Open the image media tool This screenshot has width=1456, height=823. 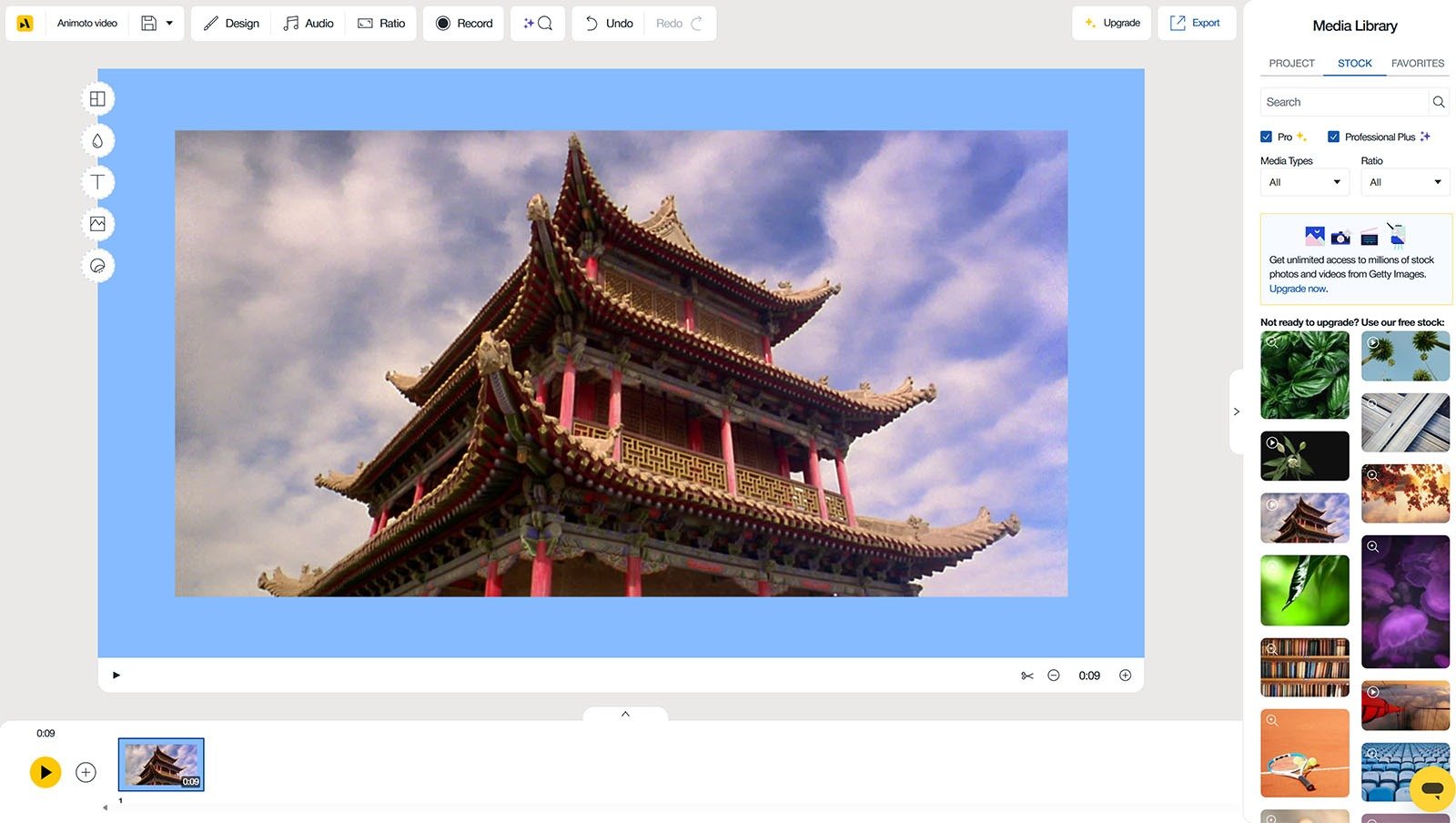click(96, 224)
